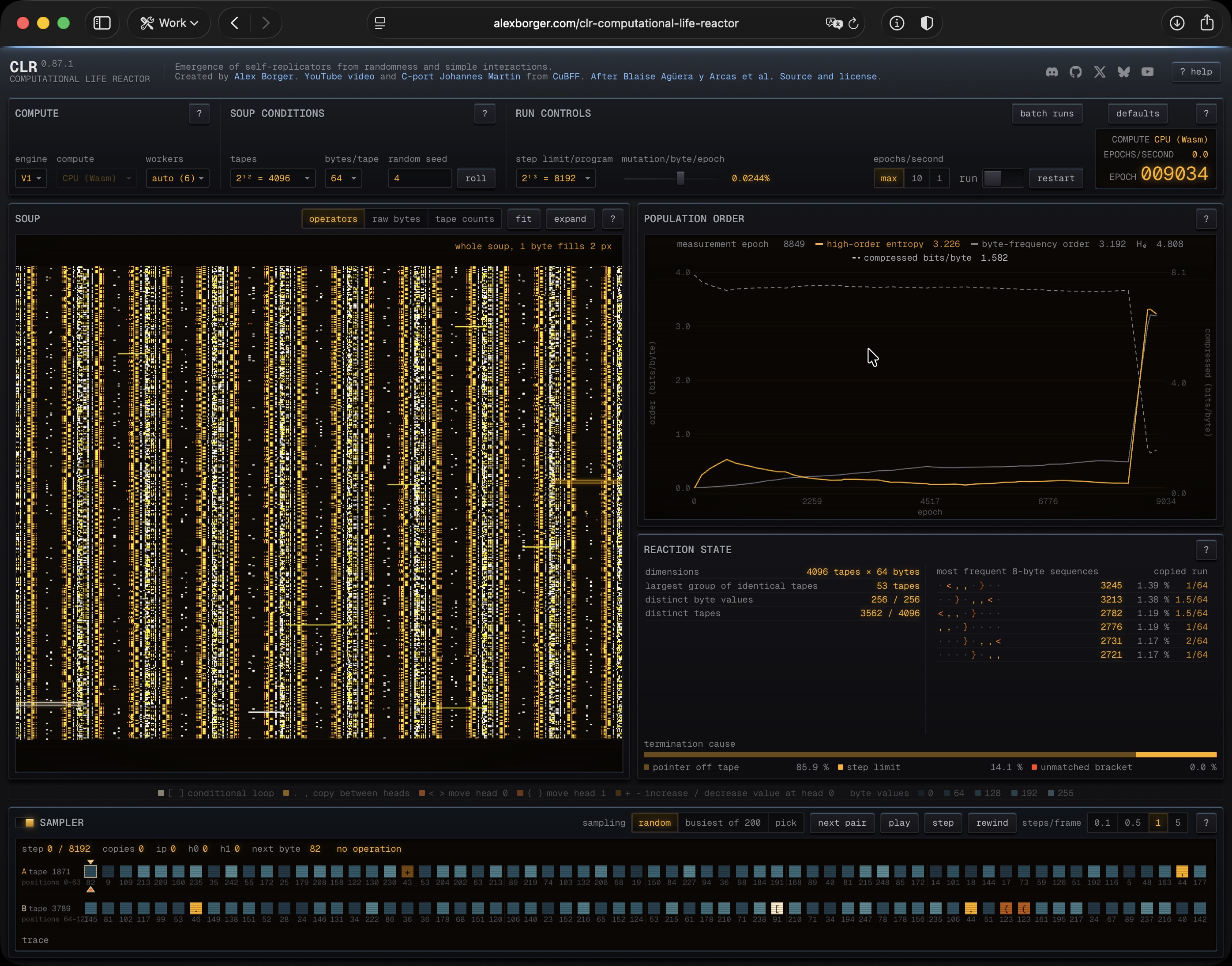Open COMPUTE panel help question mark

pyautogui.click(x=199, y=114)
